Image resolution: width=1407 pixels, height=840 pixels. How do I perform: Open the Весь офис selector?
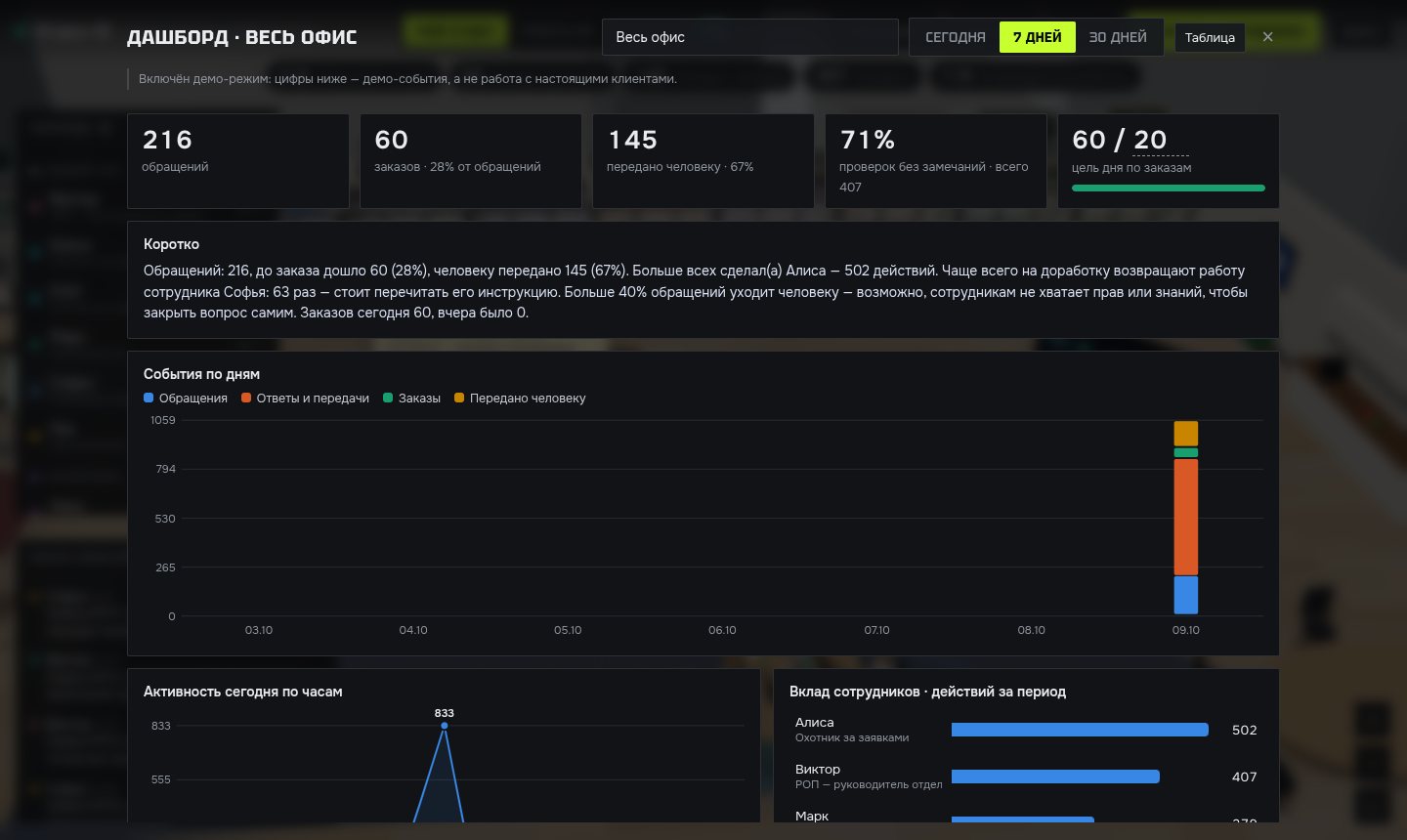pyautogui.click(x=749, y=37)
